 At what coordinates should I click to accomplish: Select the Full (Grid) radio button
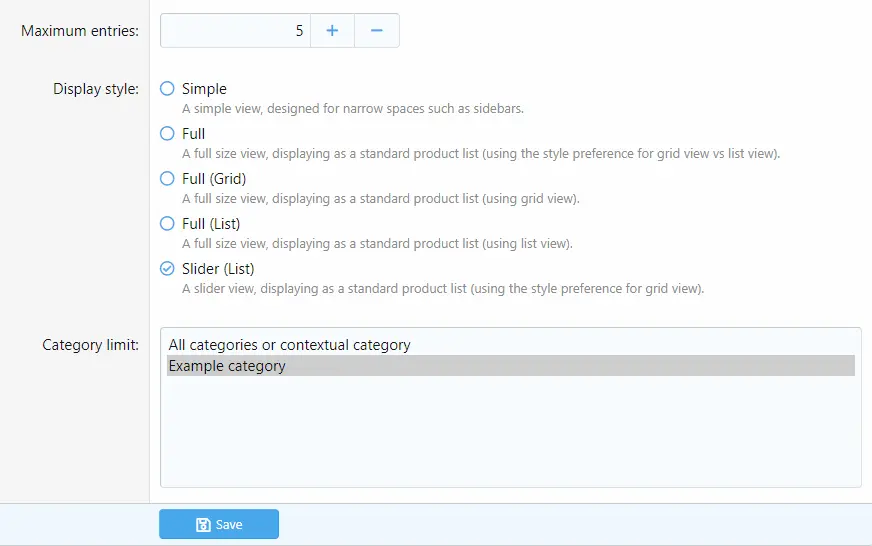[168, 179]
